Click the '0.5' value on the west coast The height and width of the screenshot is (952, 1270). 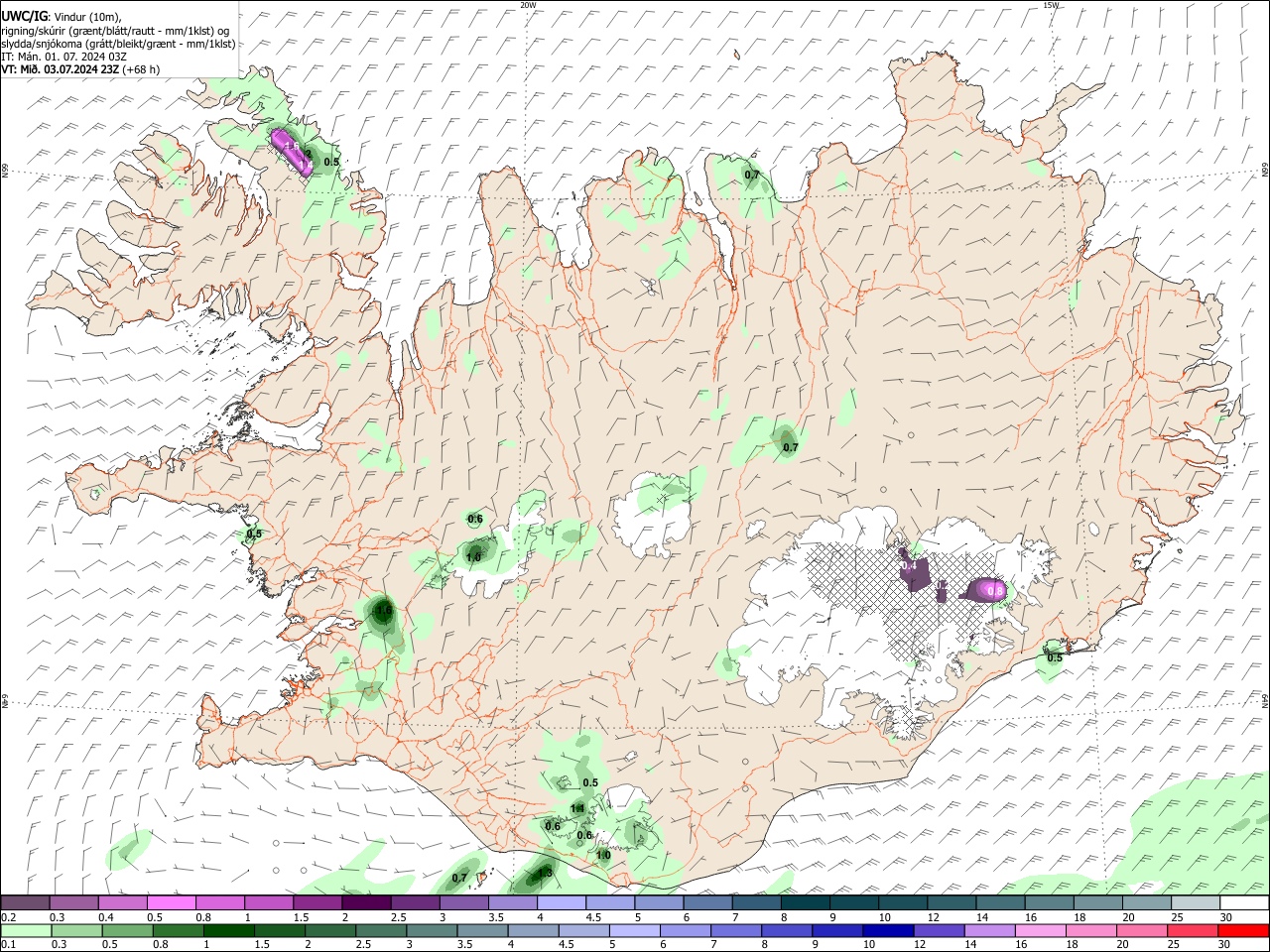click(x=254, y=535)
